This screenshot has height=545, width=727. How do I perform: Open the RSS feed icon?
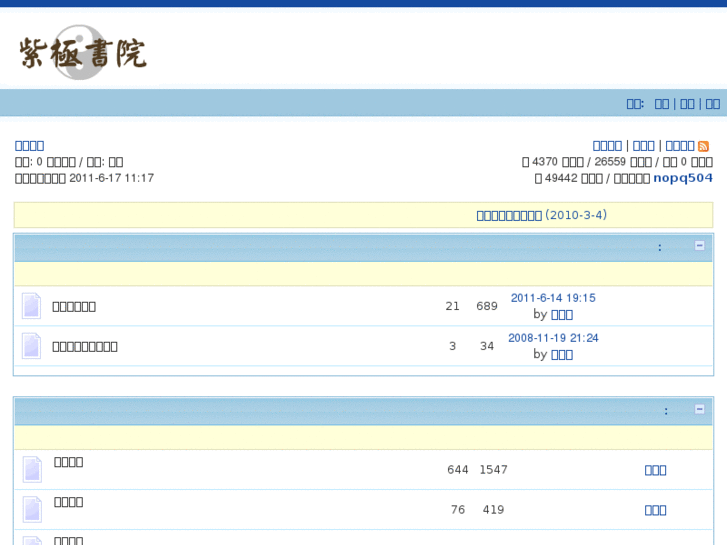tap(703, 146)
